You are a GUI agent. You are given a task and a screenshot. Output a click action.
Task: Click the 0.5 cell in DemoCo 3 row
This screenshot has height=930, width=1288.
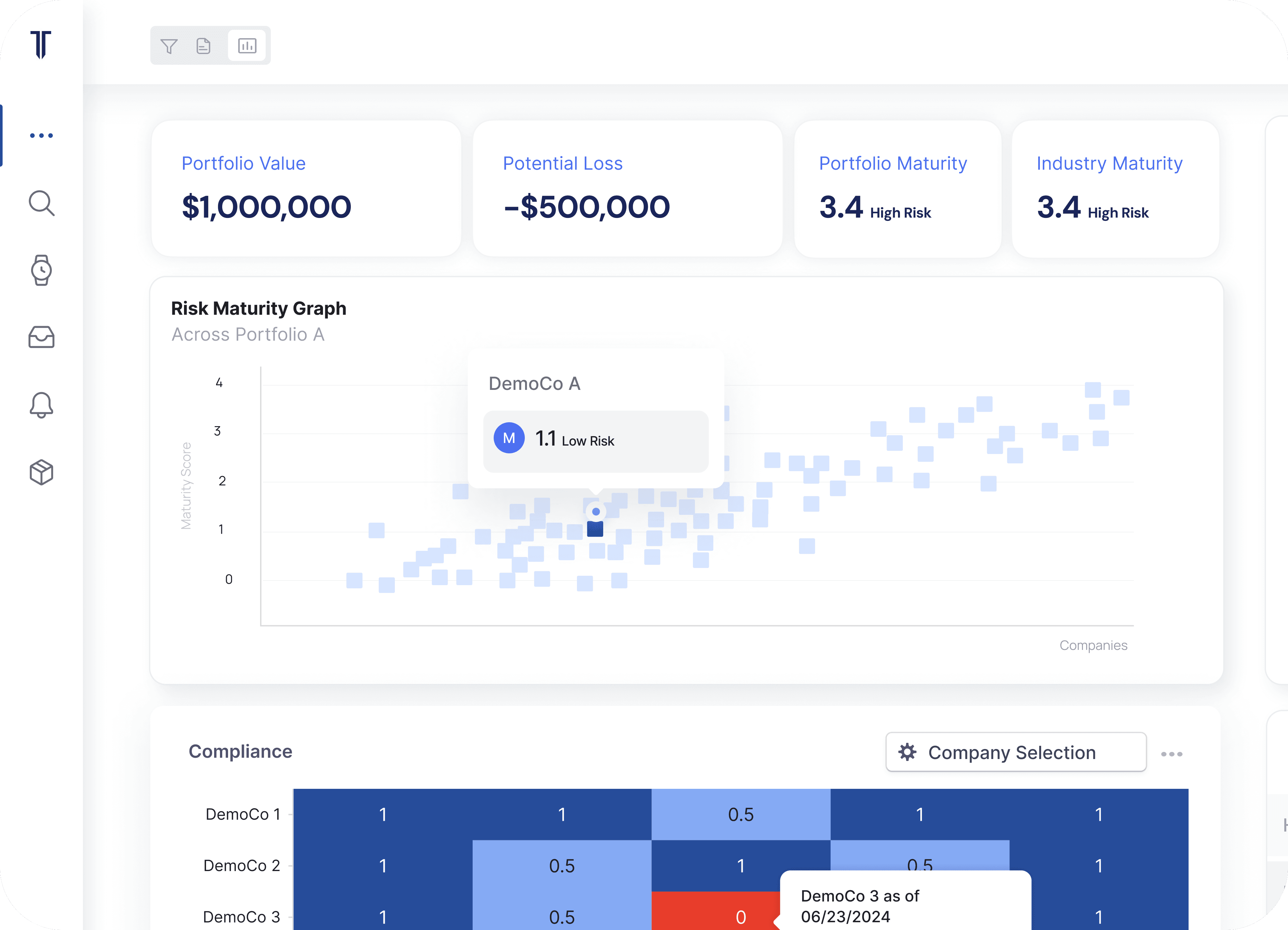562,911
